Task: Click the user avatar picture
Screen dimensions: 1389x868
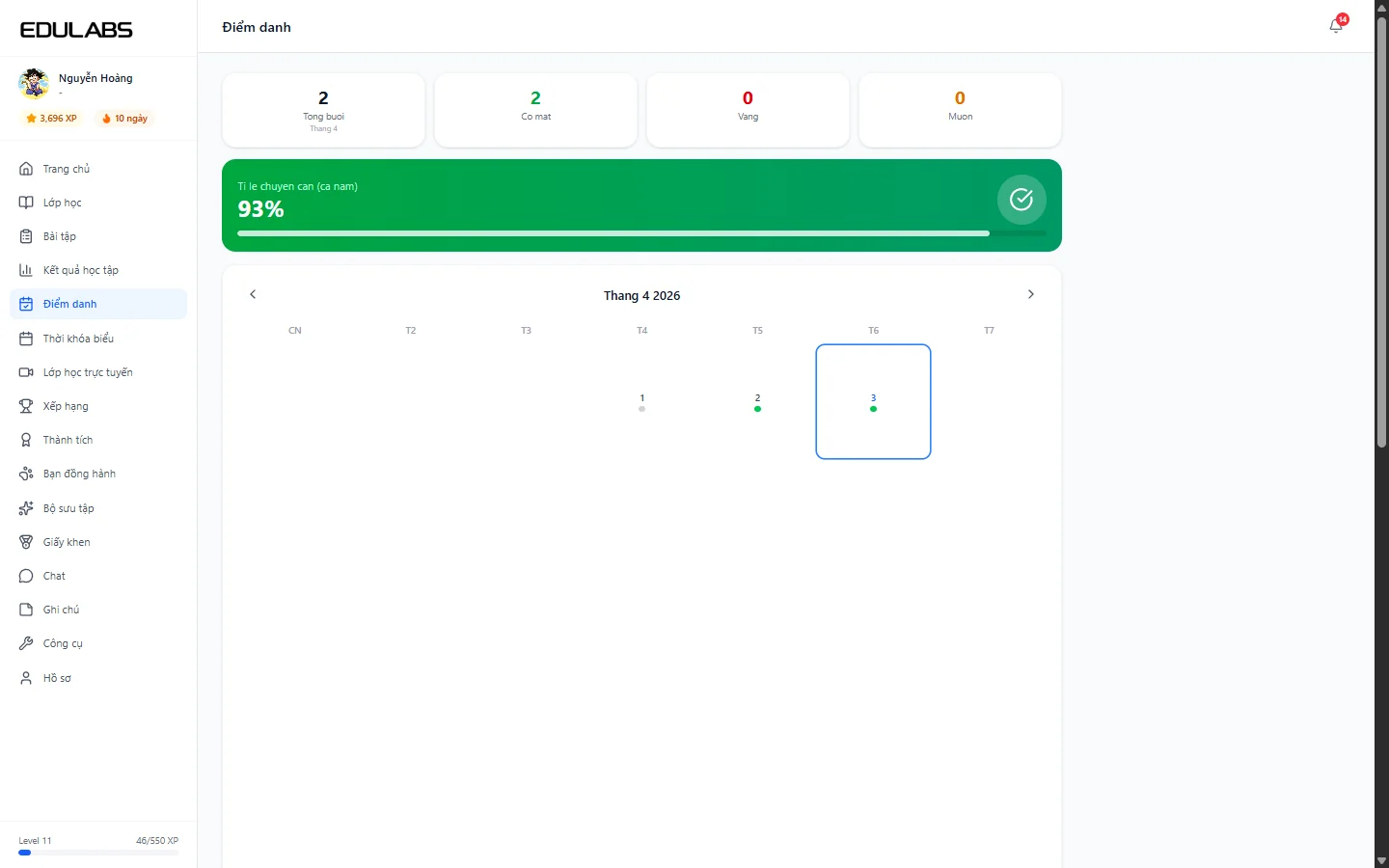Action: click(34, 84)
